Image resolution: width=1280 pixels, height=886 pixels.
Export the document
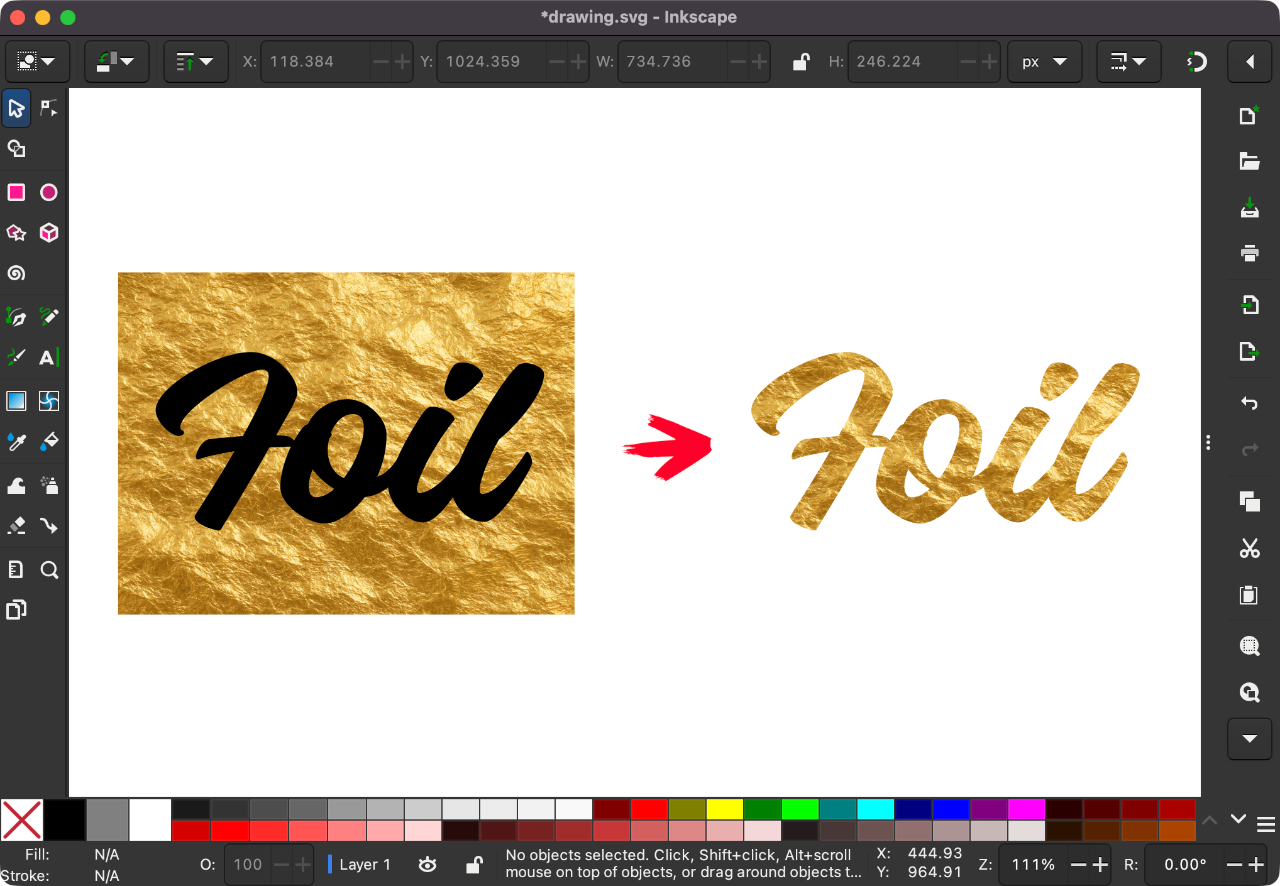pyautogui.click(x=1249, y=351)
